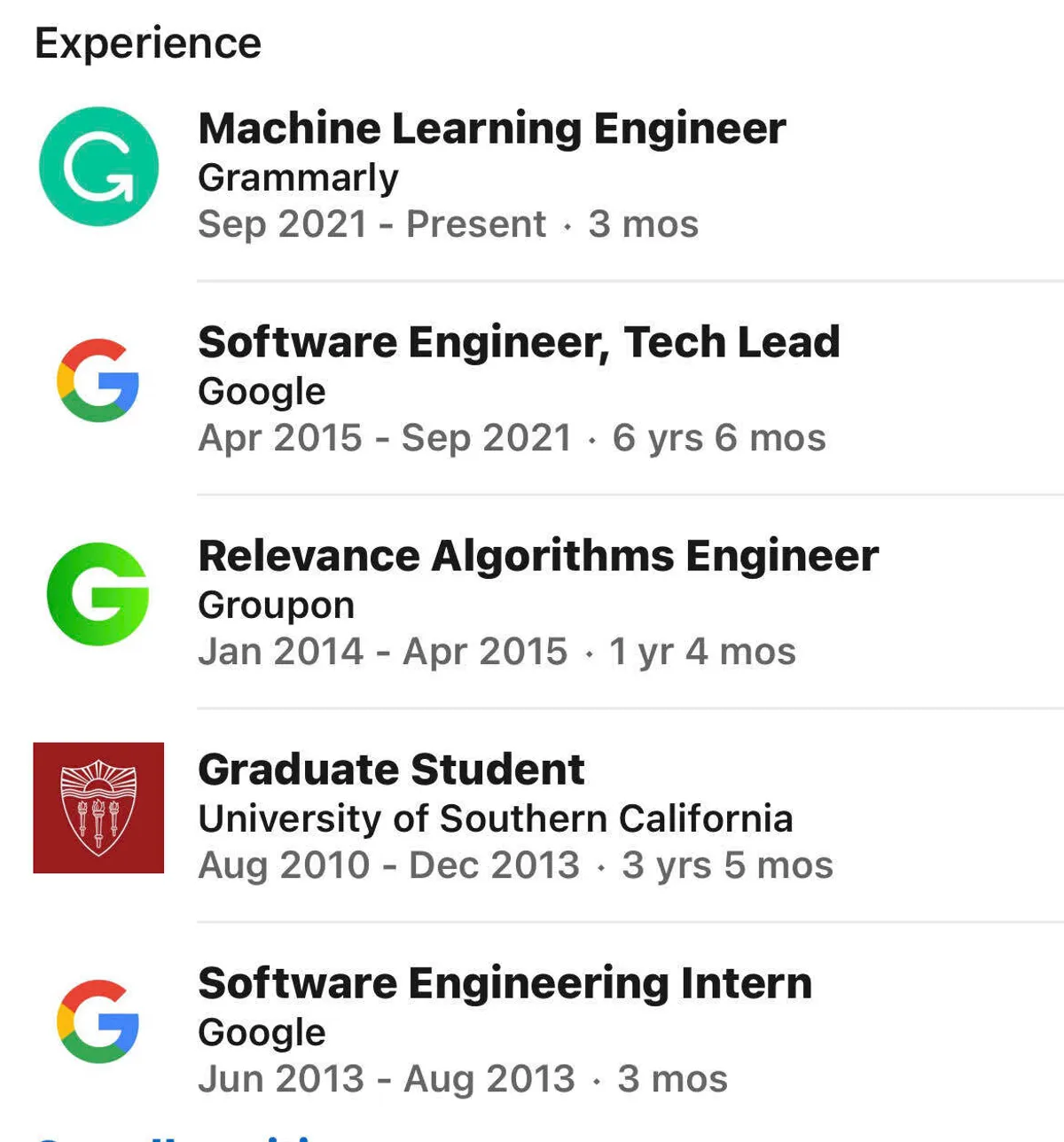Select the Software Engineering Intern position
Screen dimensions: 1064x1142
pyautogui.click(x=505, y=983)
